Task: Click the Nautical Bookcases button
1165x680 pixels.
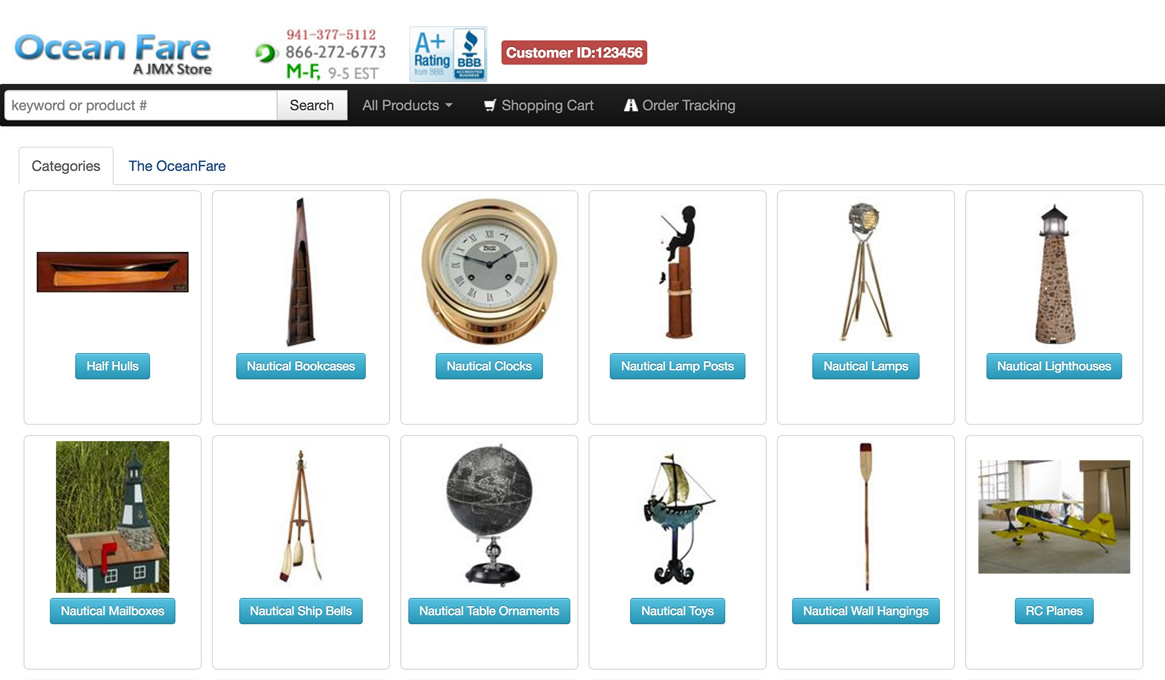Action: click(301, 366)
